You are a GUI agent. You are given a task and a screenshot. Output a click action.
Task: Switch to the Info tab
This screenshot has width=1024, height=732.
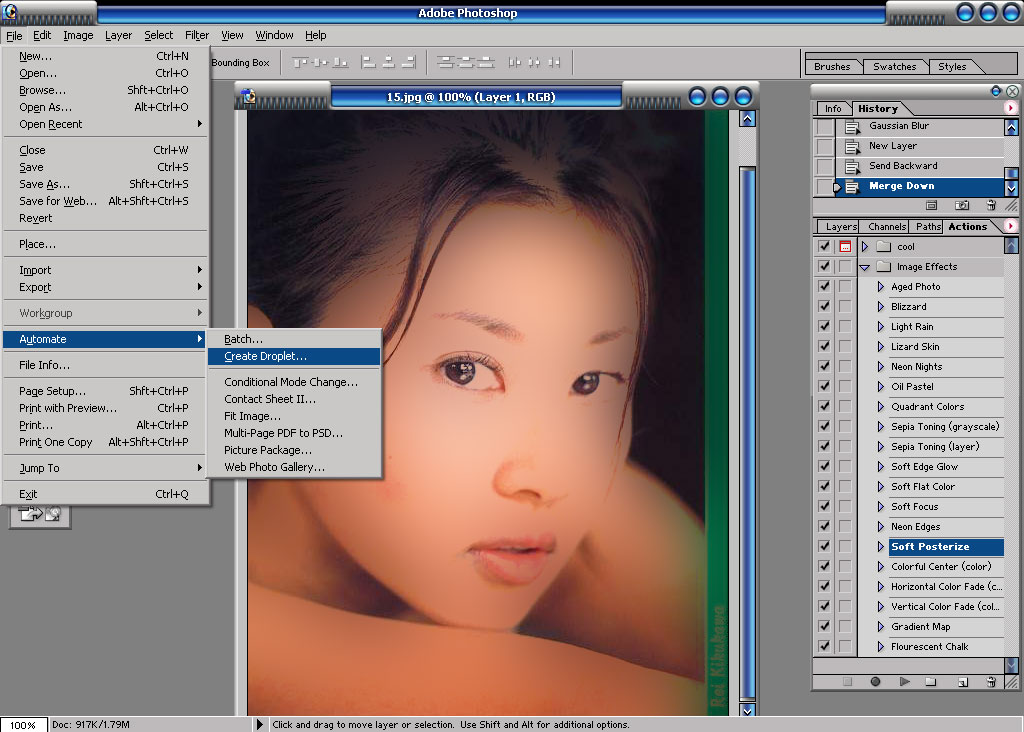coord(833,108)
